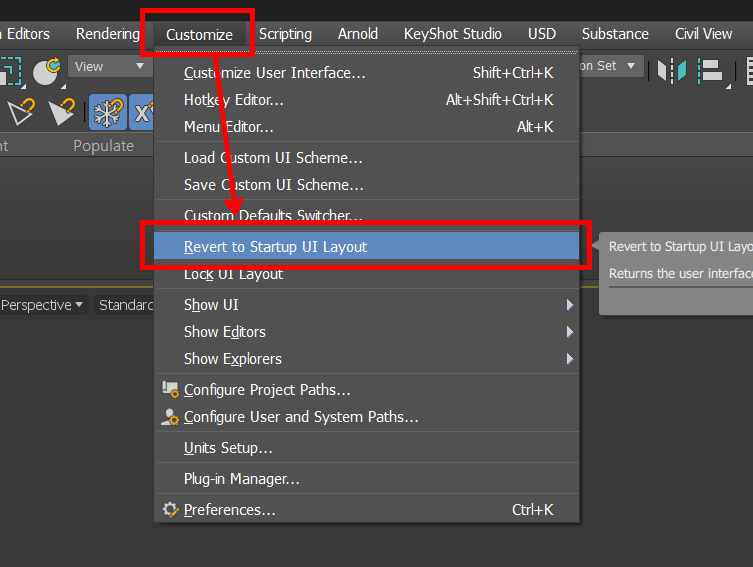Click the Show UI submenu arrow
Screen dimensions: 753x567
[570, 305]
